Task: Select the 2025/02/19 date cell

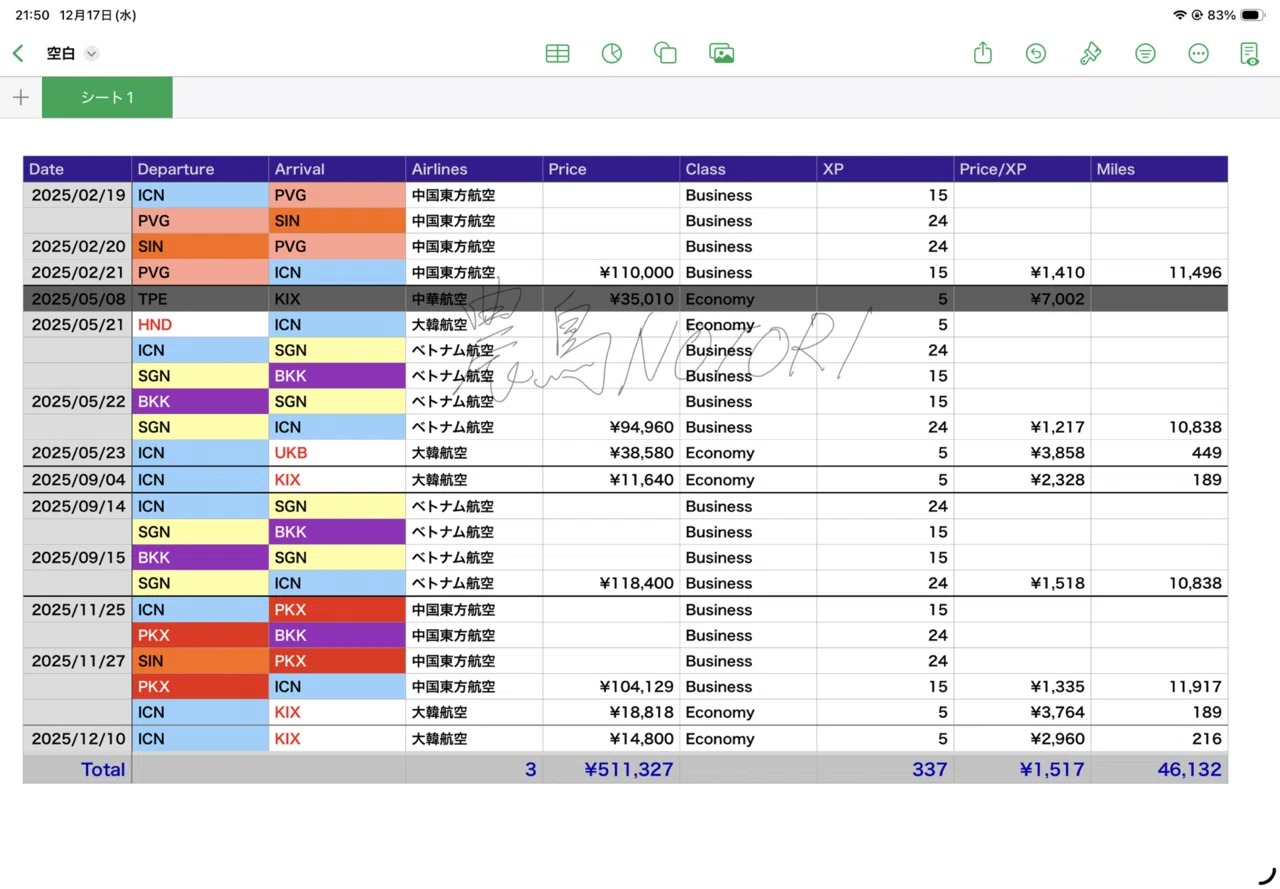Action: coord(77,195)
